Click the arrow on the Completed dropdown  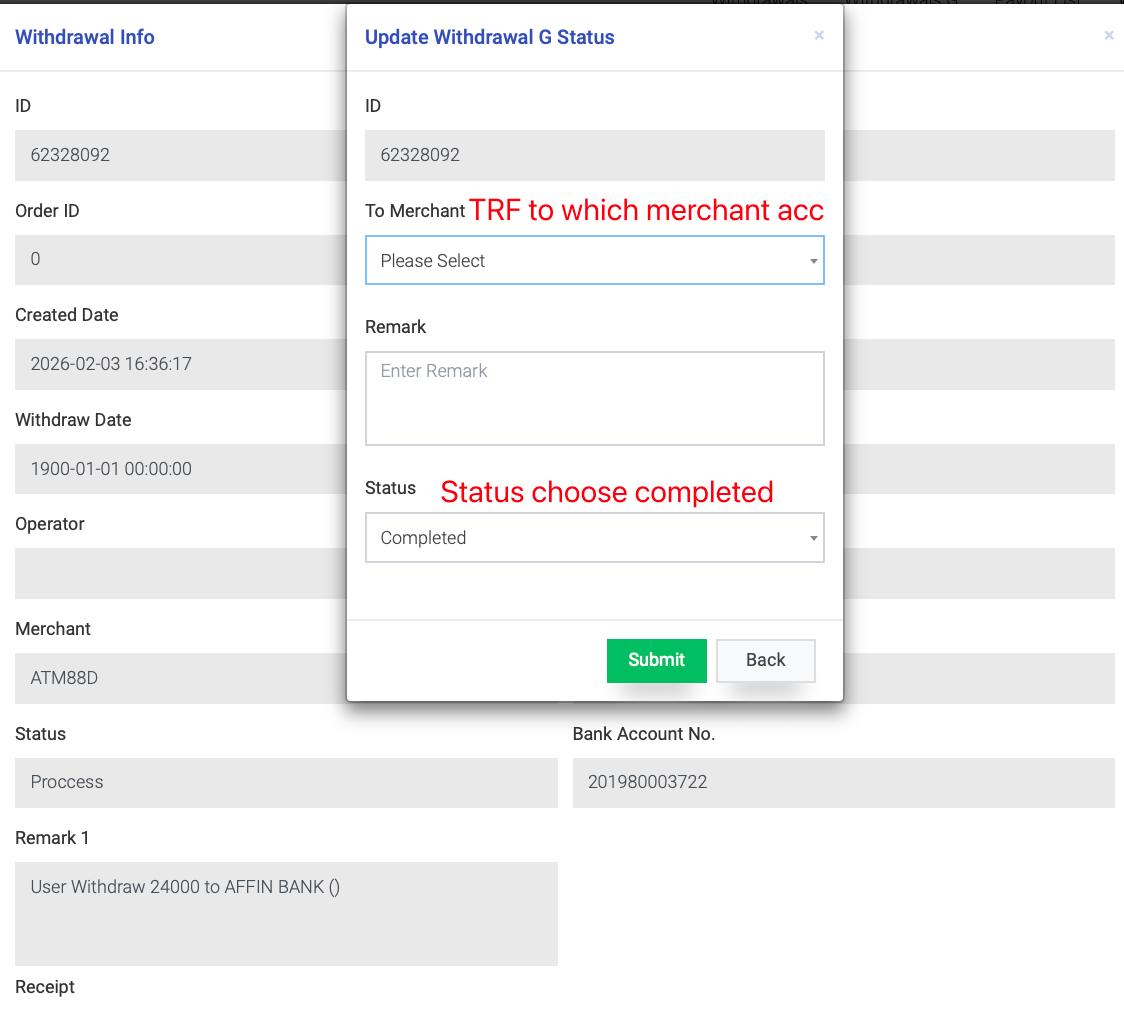point(813,538)
